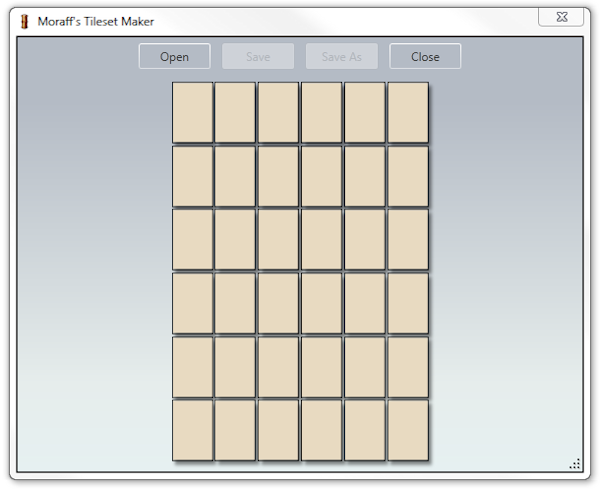Screen dimensions: 600x489
Task: Select the last tile in the third row
Action: pos(408,240)
